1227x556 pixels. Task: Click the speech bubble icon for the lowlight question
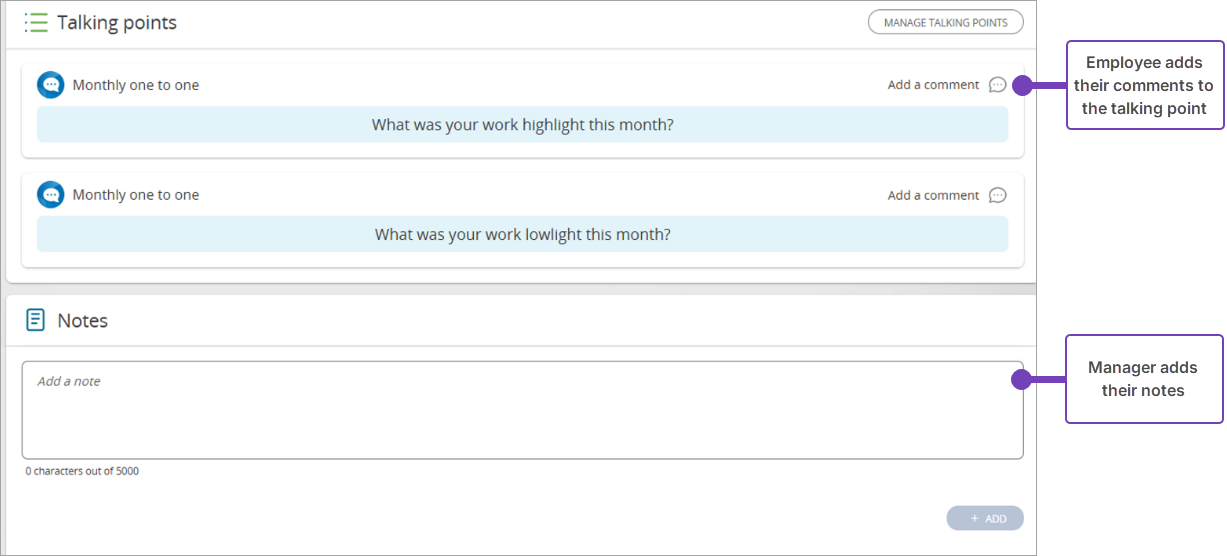997,195
